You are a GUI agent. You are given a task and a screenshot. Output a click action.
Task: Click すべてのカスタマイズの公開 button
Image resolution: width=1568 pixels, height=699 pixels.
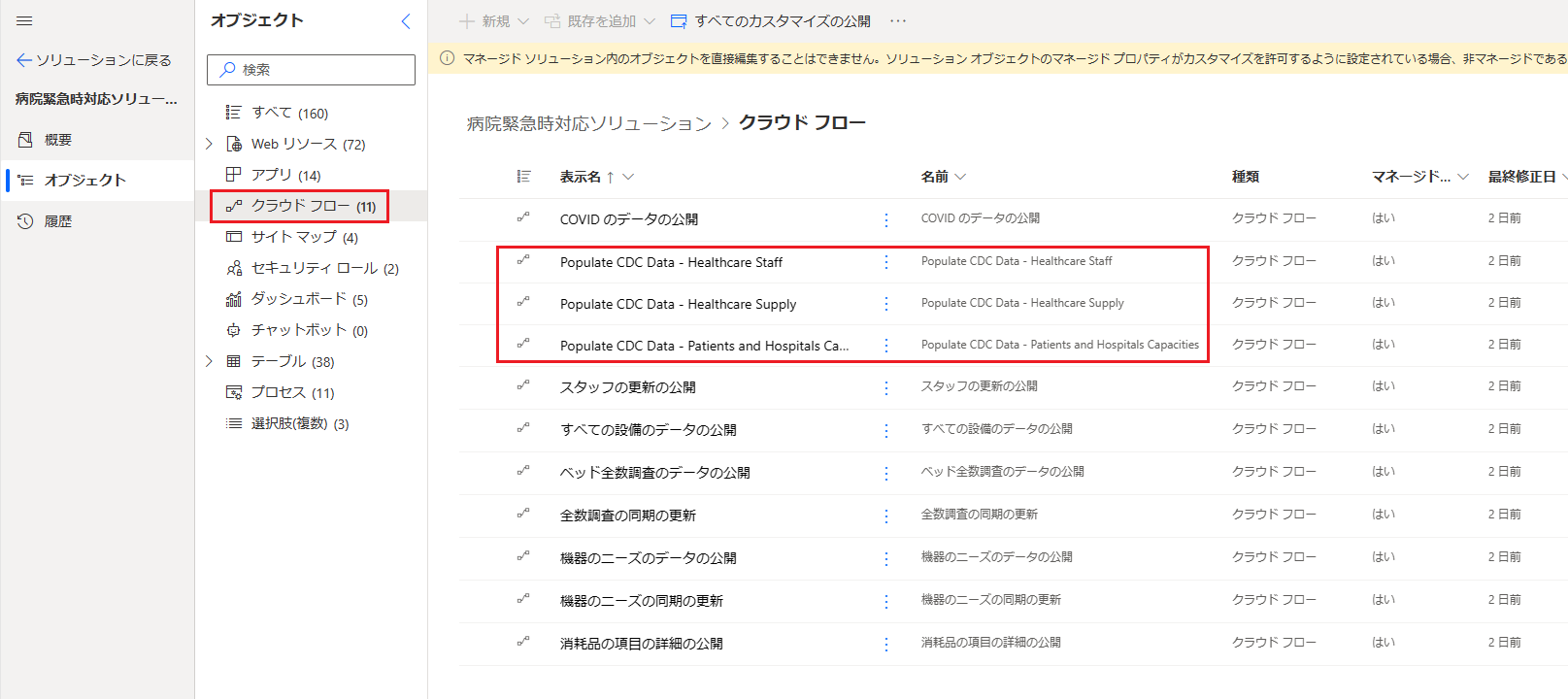click(770, 20)
